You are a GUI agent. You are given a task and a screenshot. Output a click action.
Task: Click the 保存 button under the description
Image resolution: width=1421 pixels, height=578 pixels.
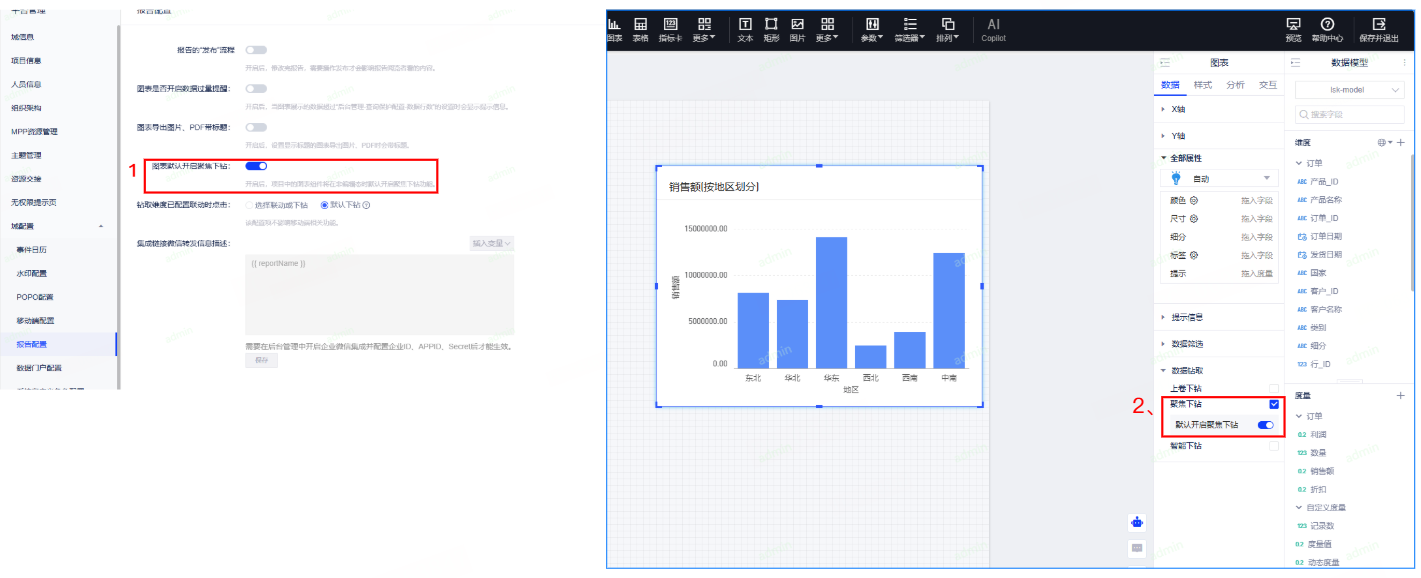click(261, 360)
